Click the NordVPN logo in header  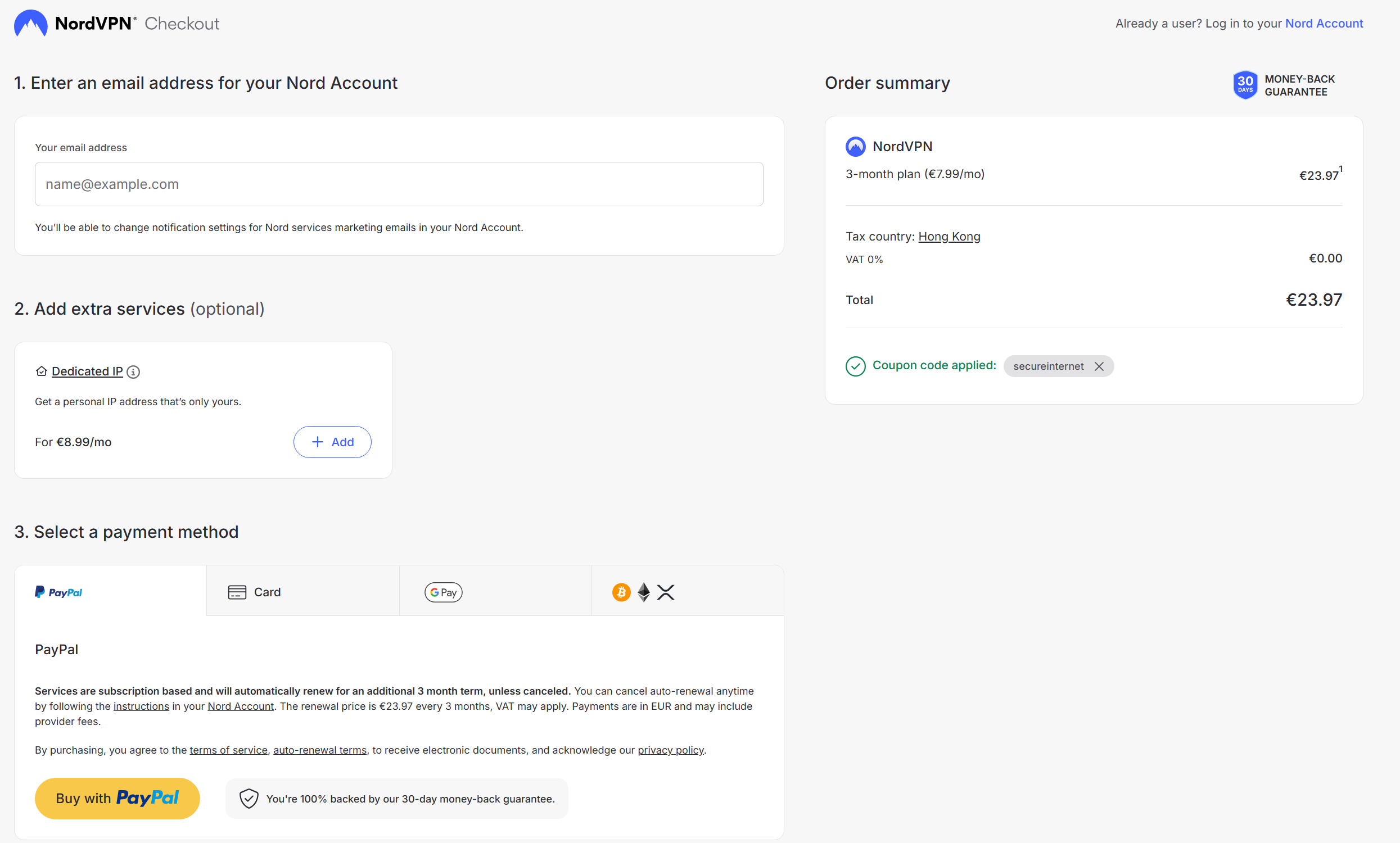tap(31, 23)
